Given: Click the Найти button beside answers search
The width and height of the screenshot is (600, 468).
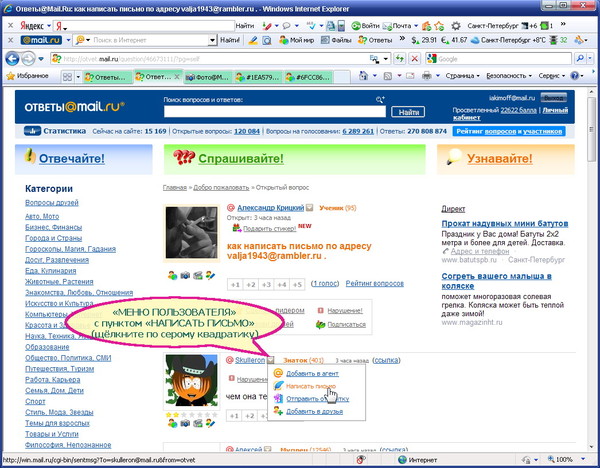Looking at the screenshot, I should (408, 112).
